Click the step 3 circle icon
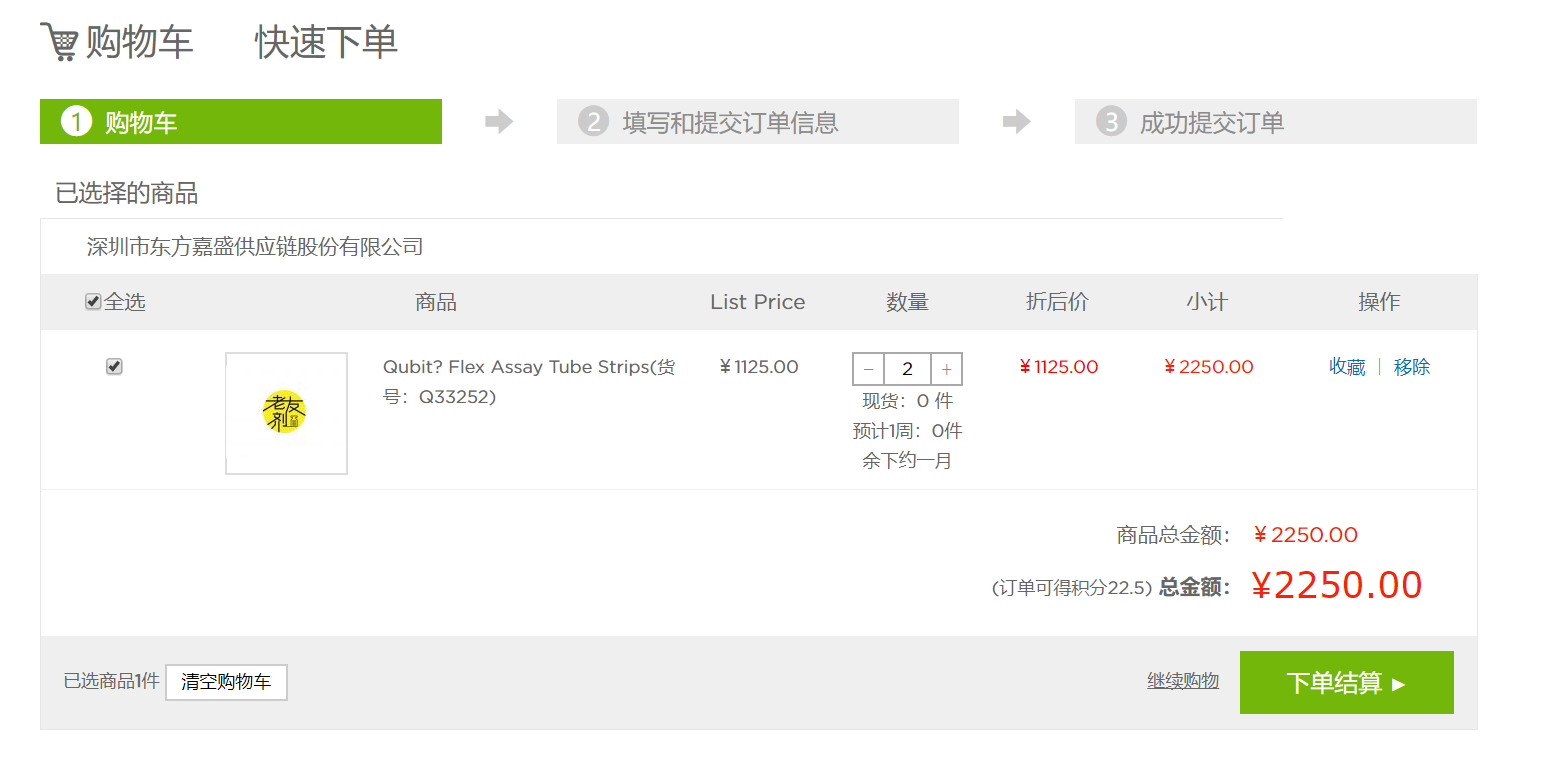Viewport: 1548px width, 758px height. [1111, 122]
